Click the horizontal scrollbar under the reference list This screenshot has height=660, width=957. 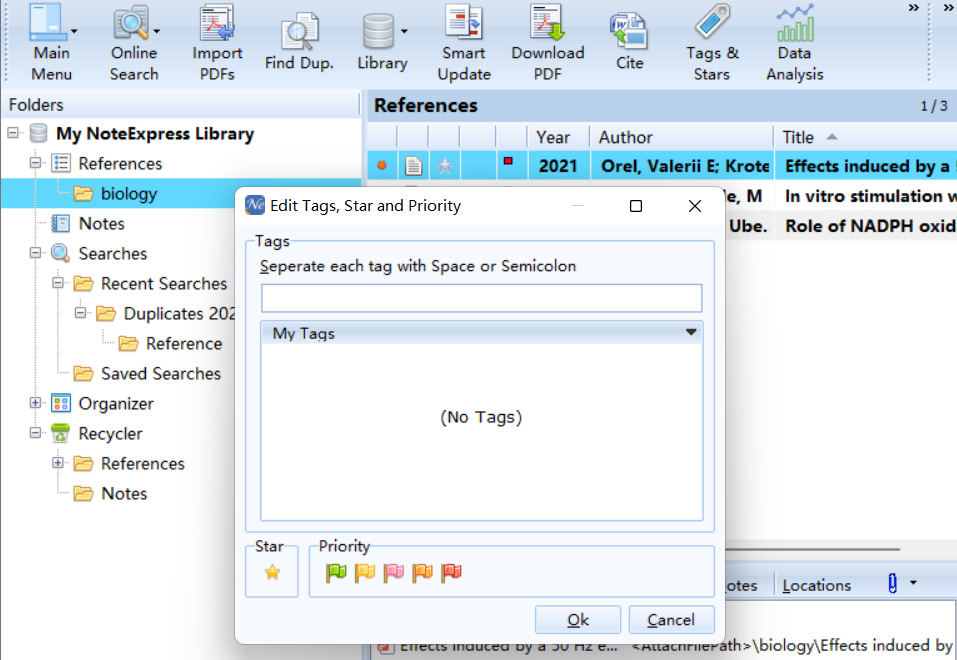pyautogui.click(x=813, y=549)
